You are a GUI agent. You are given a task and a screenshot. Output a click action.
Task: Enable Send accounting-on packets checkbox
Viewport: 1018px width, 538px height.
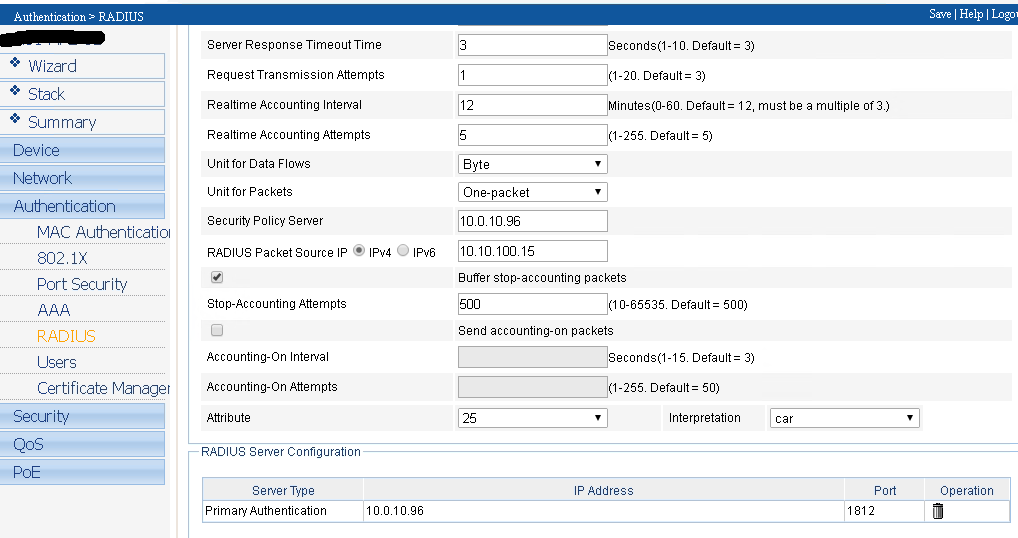pyautogui.click(x=217, y=330)
